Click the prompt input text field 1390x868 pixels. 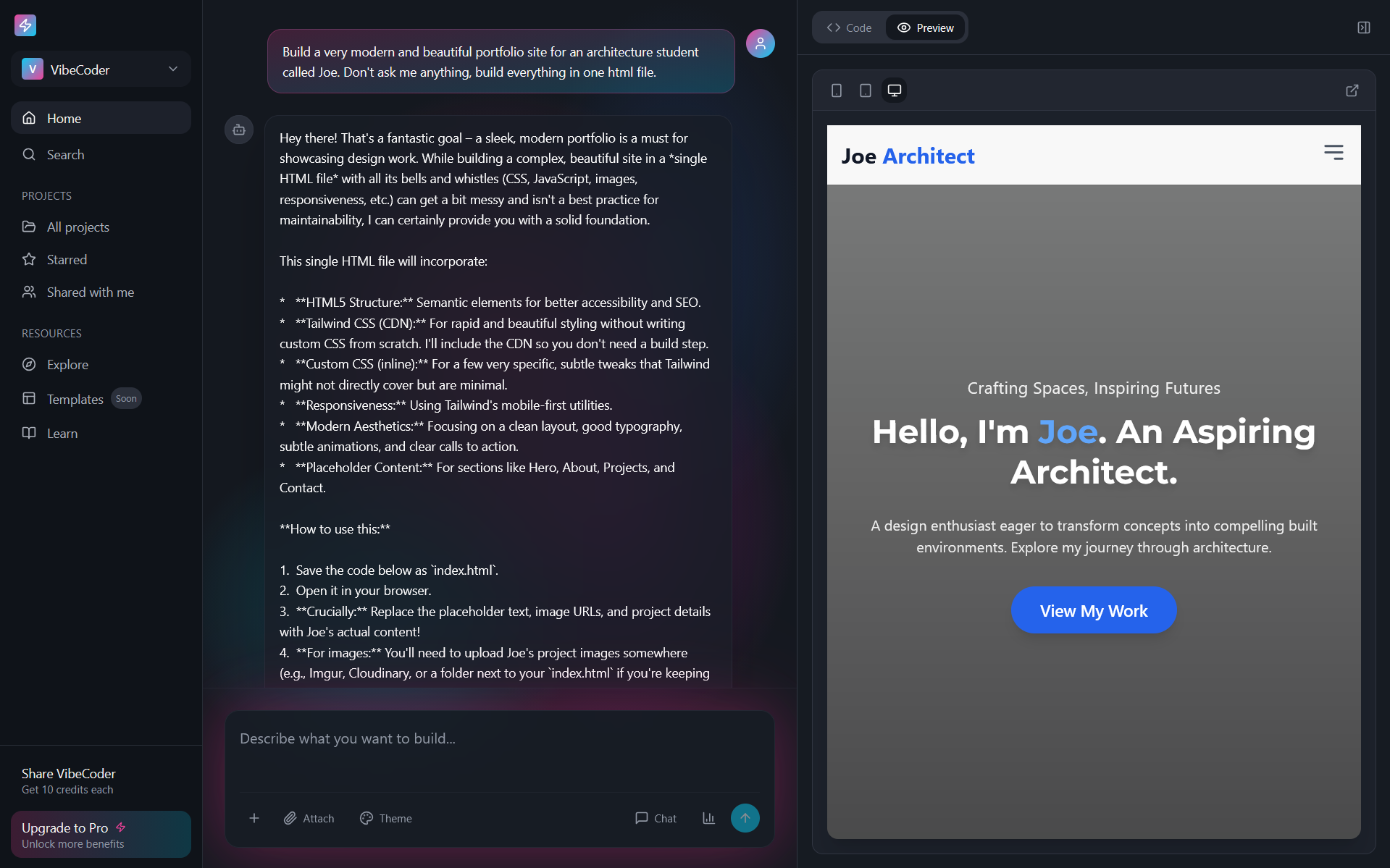point(499,749)
